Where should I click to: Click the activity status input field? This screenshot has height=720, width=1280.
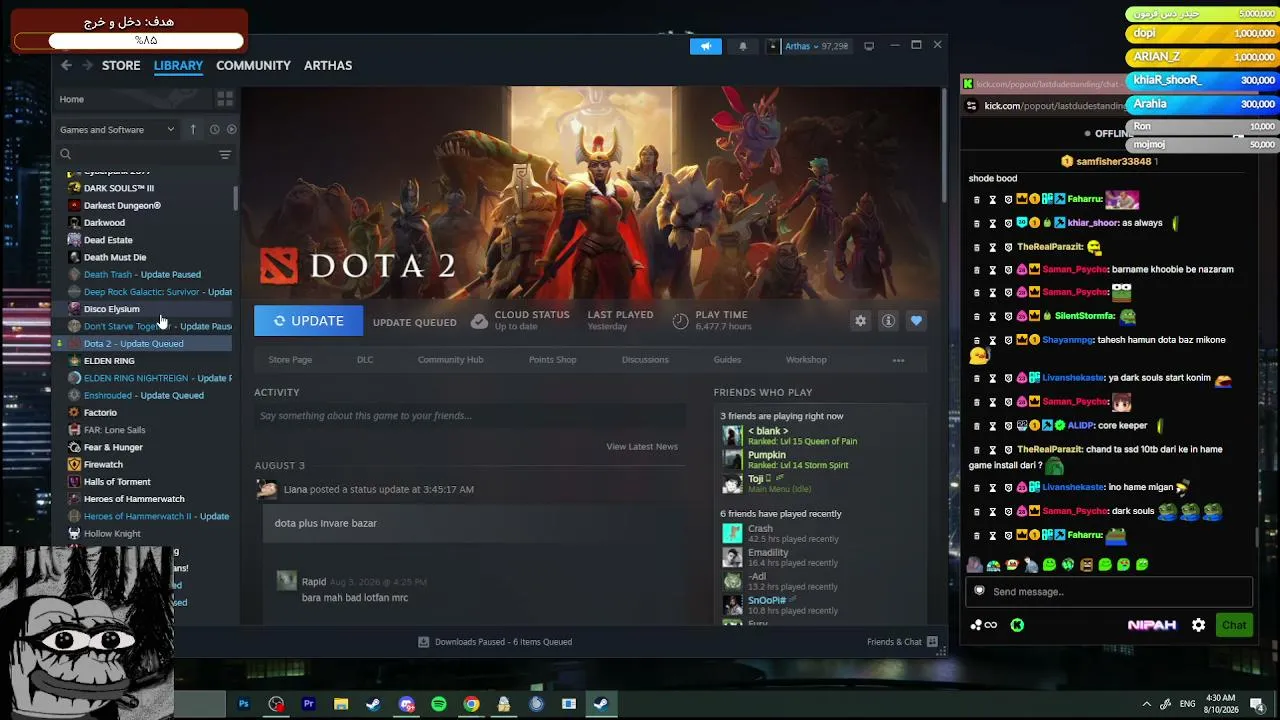point(470,416)
